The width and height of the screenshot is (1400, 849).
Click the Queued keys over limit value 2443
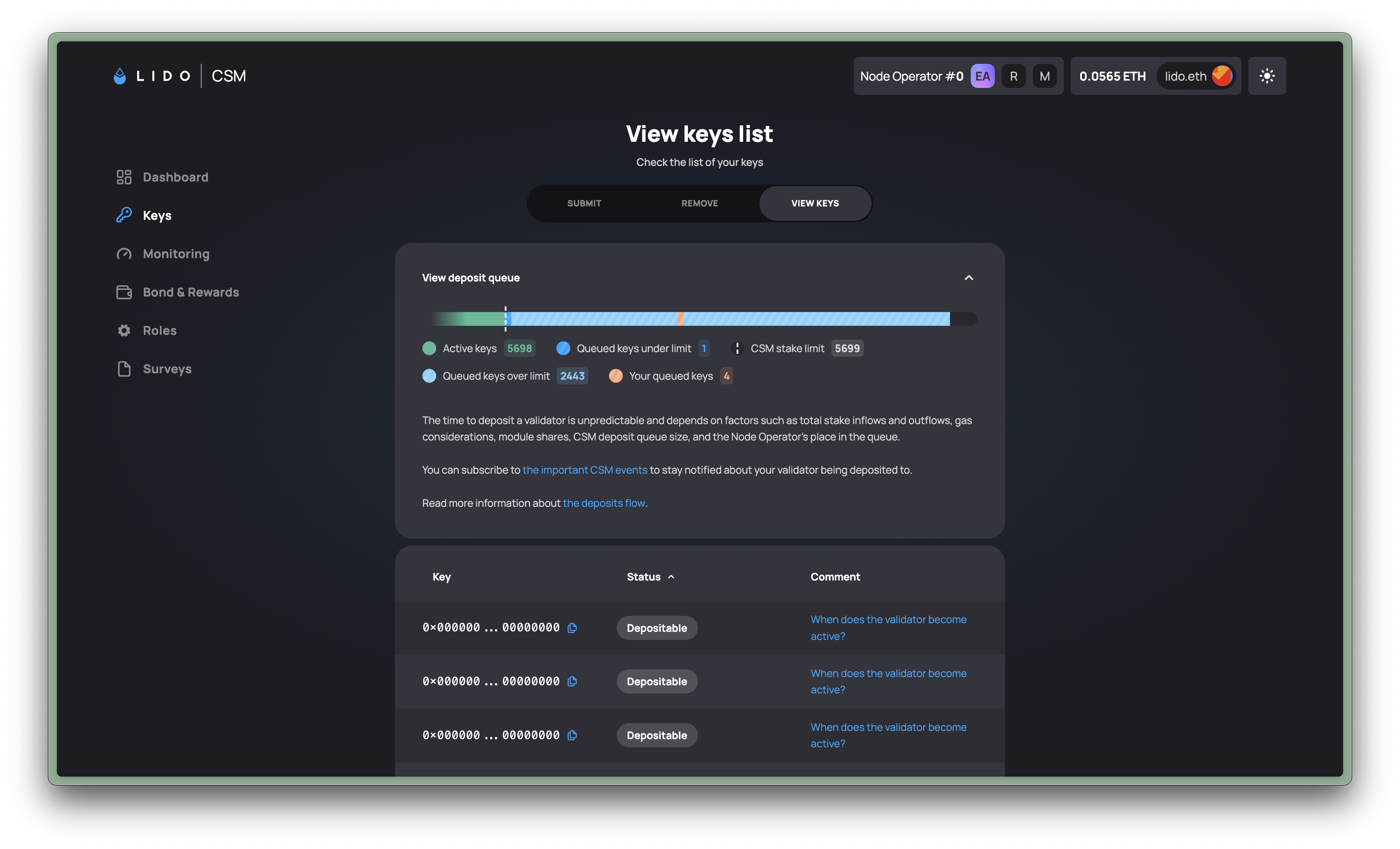click(572, 376)
